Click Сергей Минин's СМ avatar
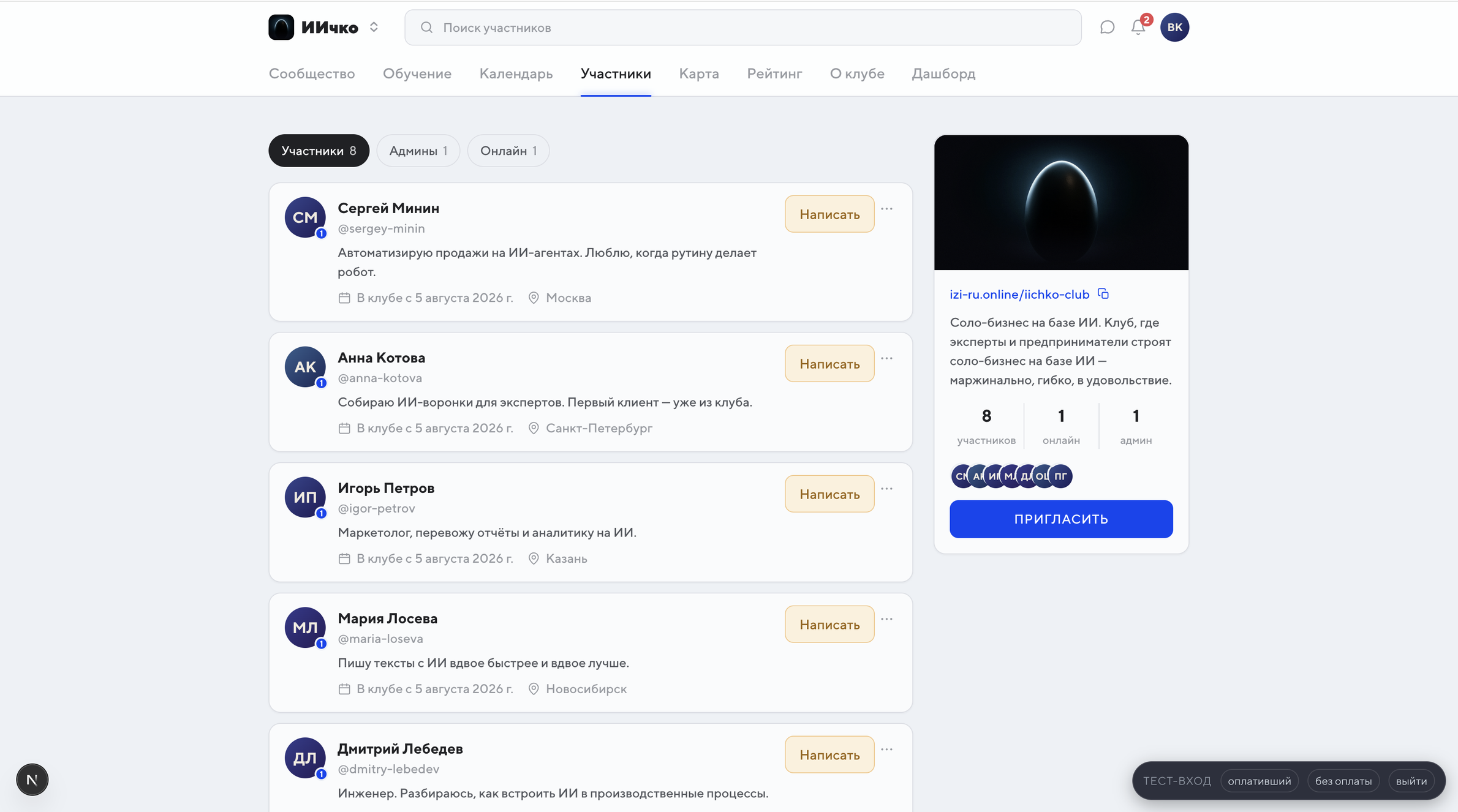 pos(305,217)
